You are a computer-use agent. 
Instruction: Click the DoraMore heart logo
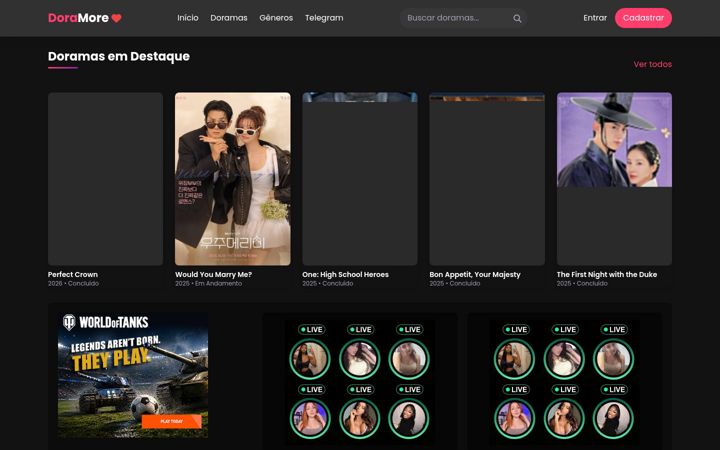coord(85,18)
